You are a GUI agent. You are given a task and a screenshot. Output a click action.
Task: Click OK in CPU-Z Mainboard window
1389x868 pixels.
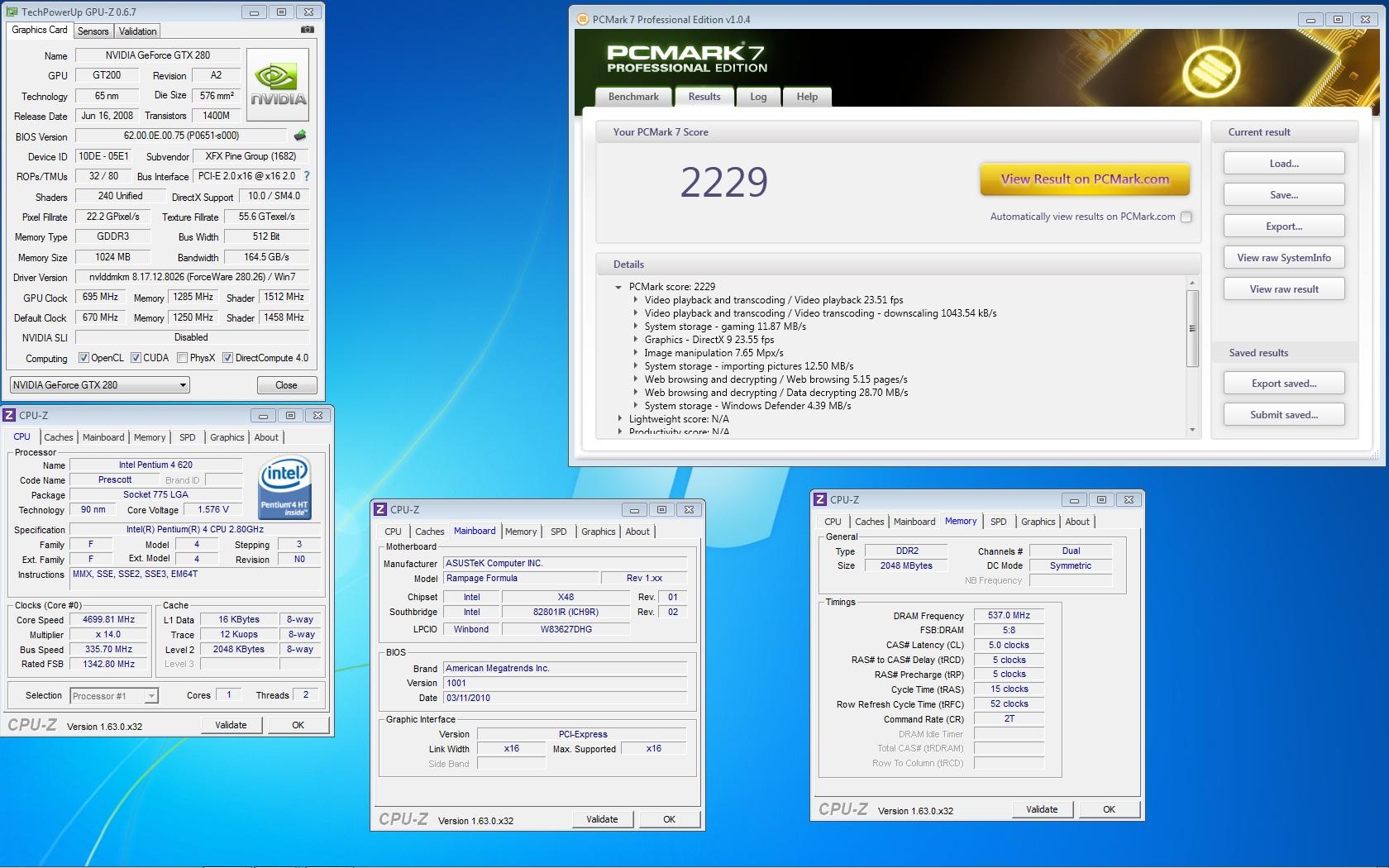[x=670, y=819]
